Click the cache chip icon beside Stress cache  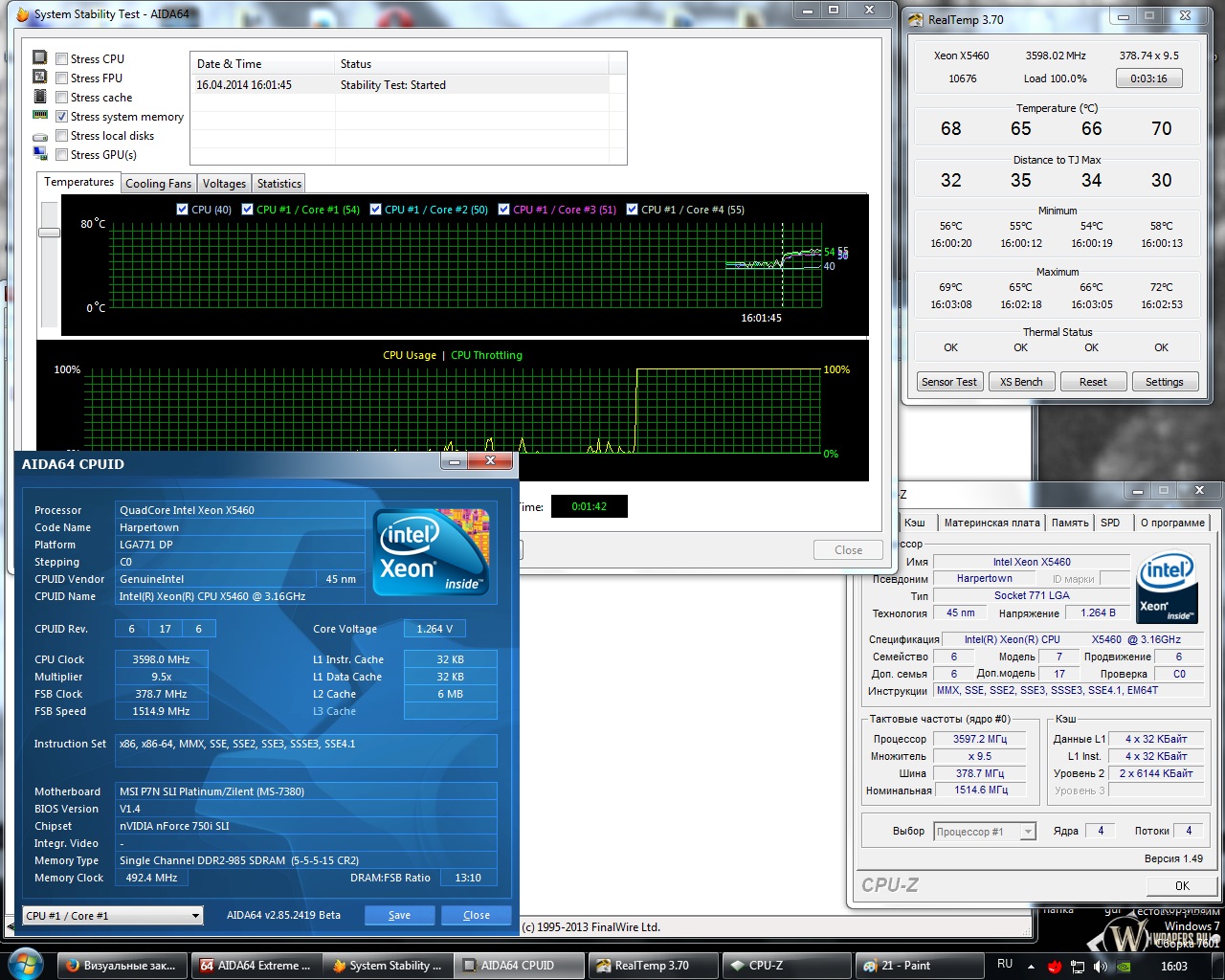40,97
